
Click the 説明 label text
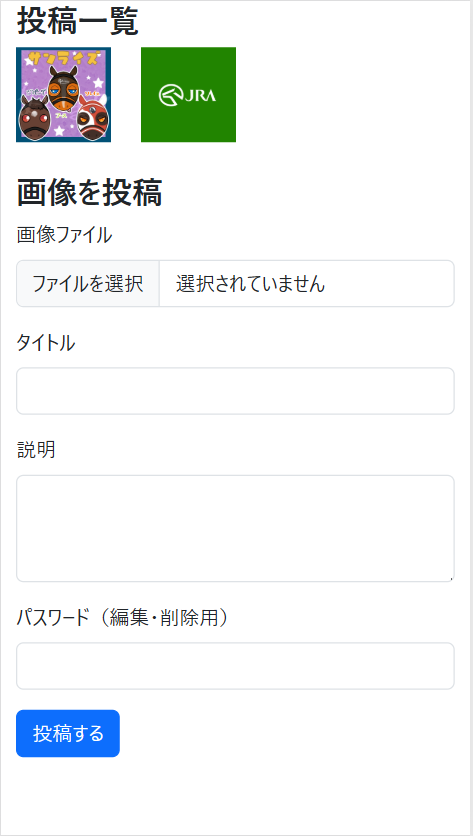pyautogui.click(x=36, y=451)
